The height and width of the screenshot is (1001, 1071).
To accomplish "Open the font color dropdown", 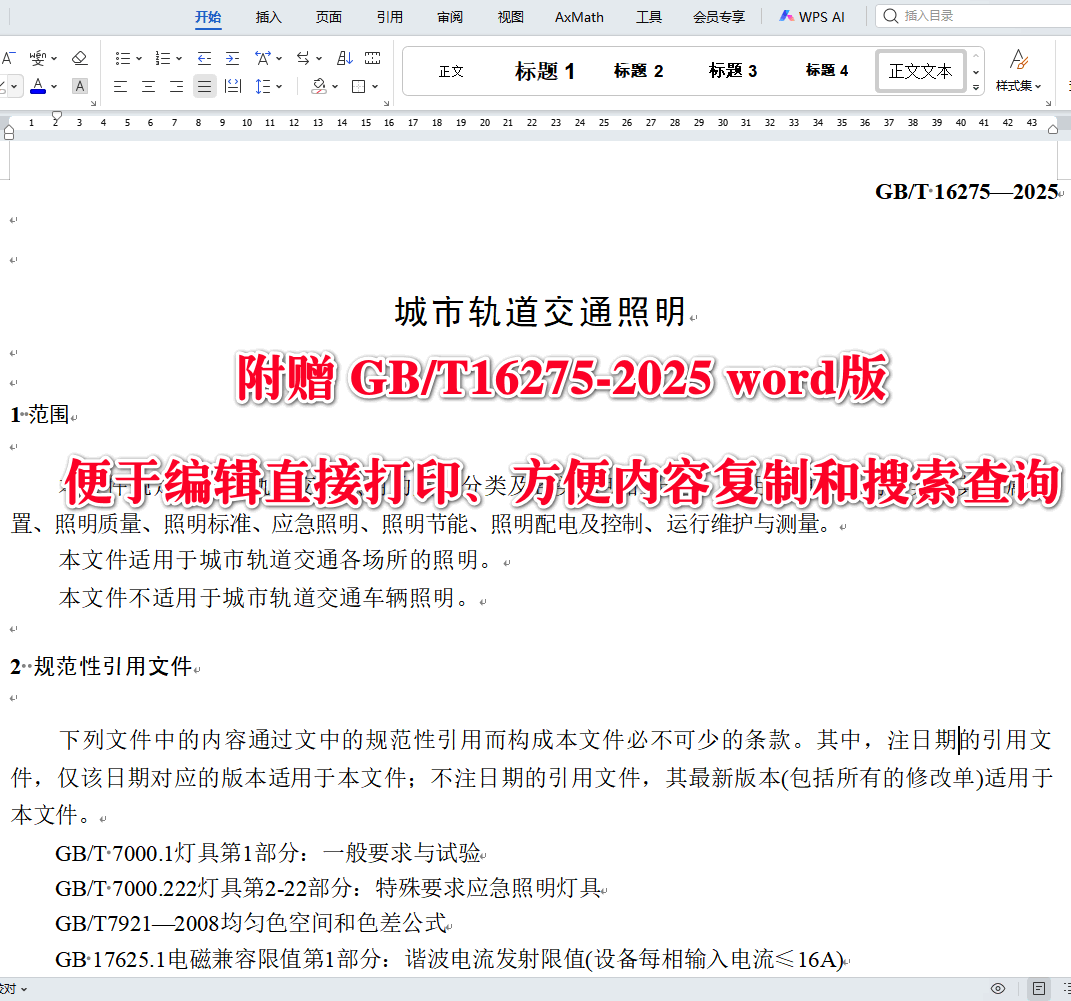I will point(54,87).
